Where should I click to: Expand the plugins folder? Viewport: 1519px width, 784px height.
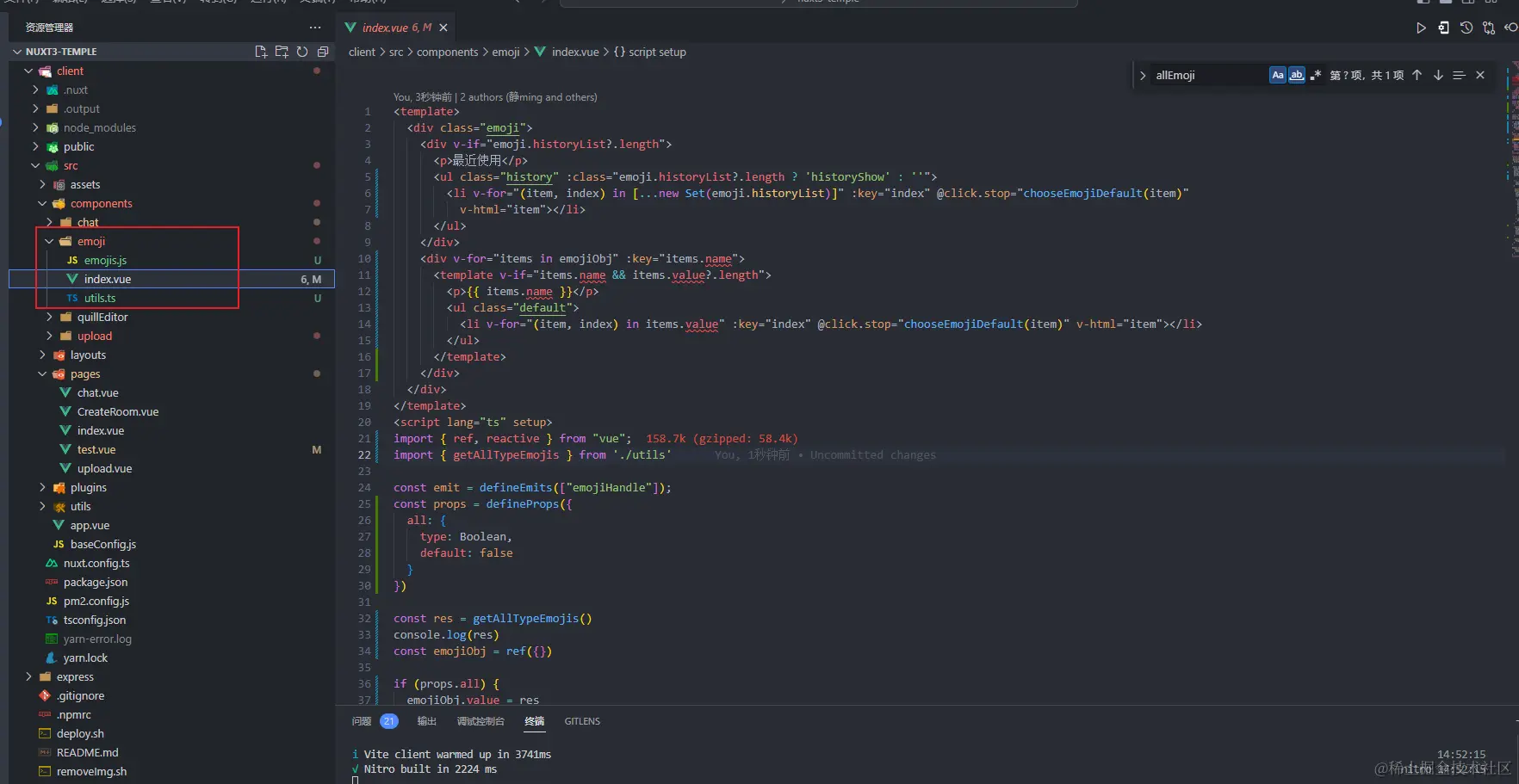(40, 487)
